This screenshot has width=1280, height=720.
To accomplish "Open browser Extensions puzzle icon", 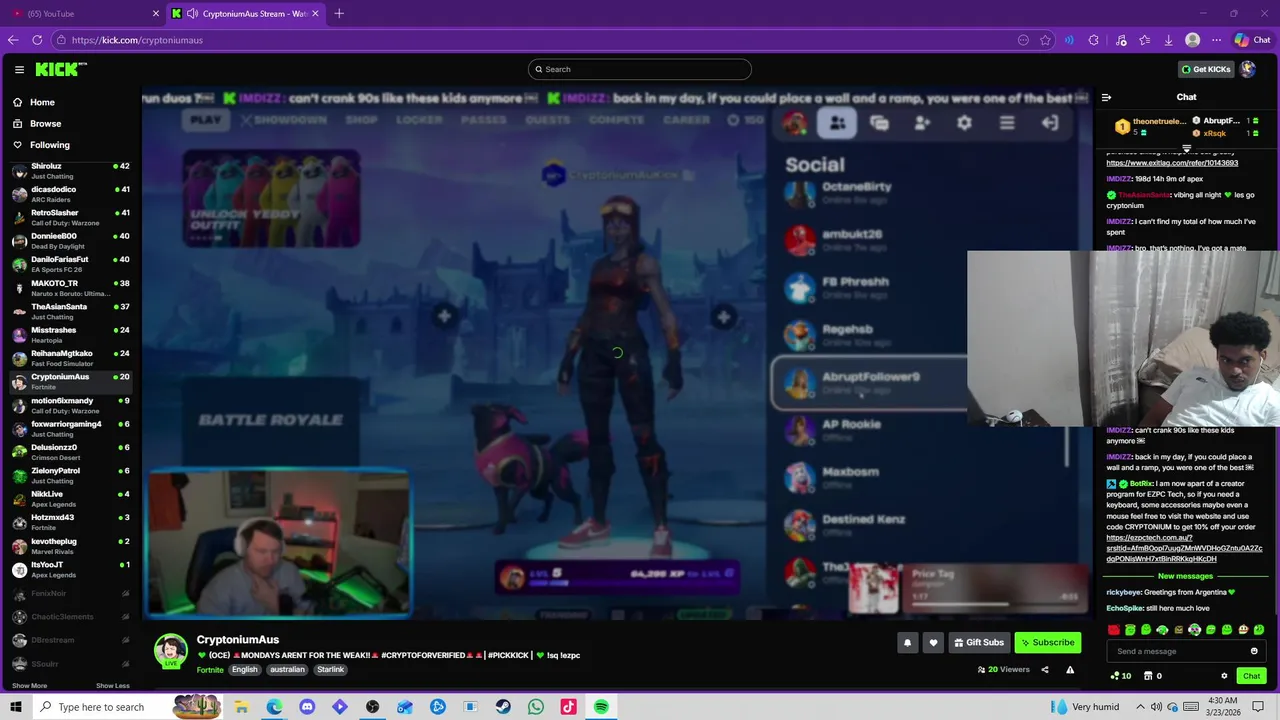I will 1094,40.
